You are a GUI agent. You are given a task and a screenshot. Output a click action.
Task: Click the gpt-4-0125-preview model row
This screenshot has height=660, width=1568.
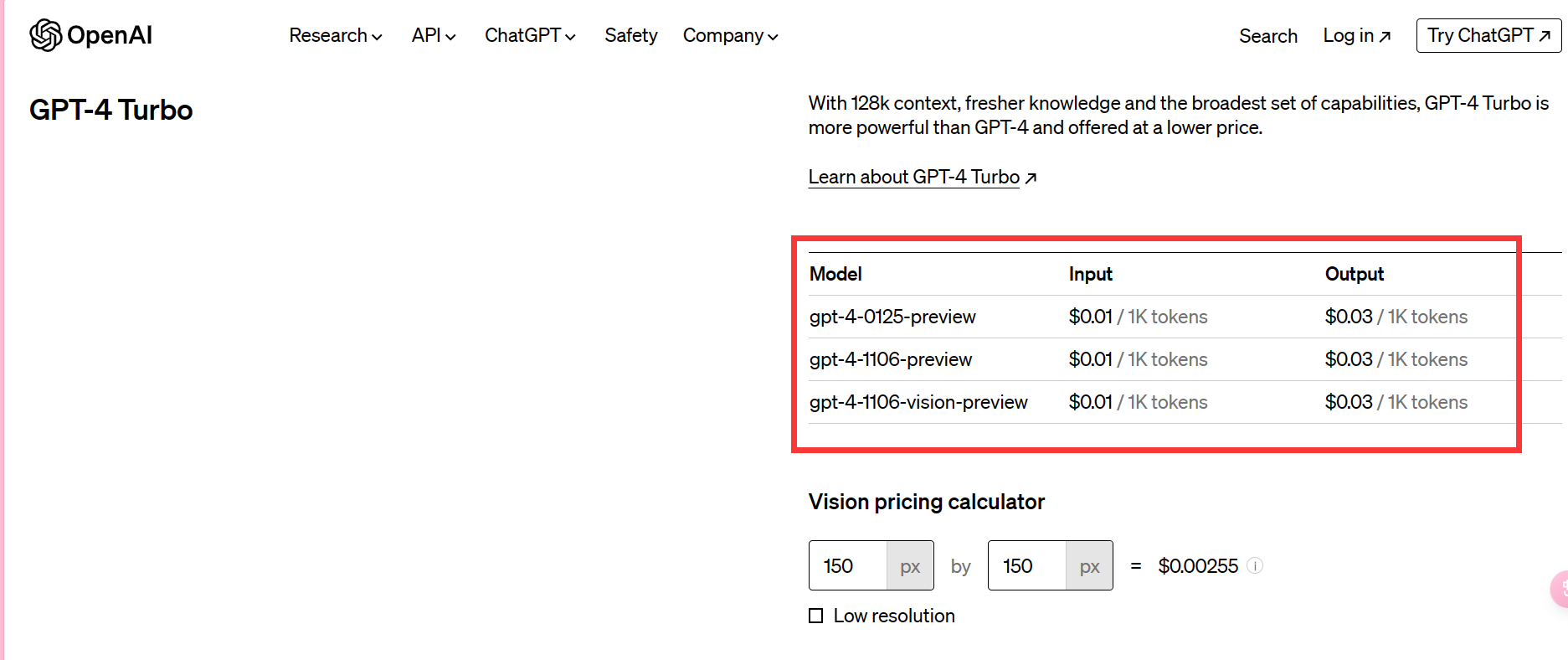tap(1185, 317)
